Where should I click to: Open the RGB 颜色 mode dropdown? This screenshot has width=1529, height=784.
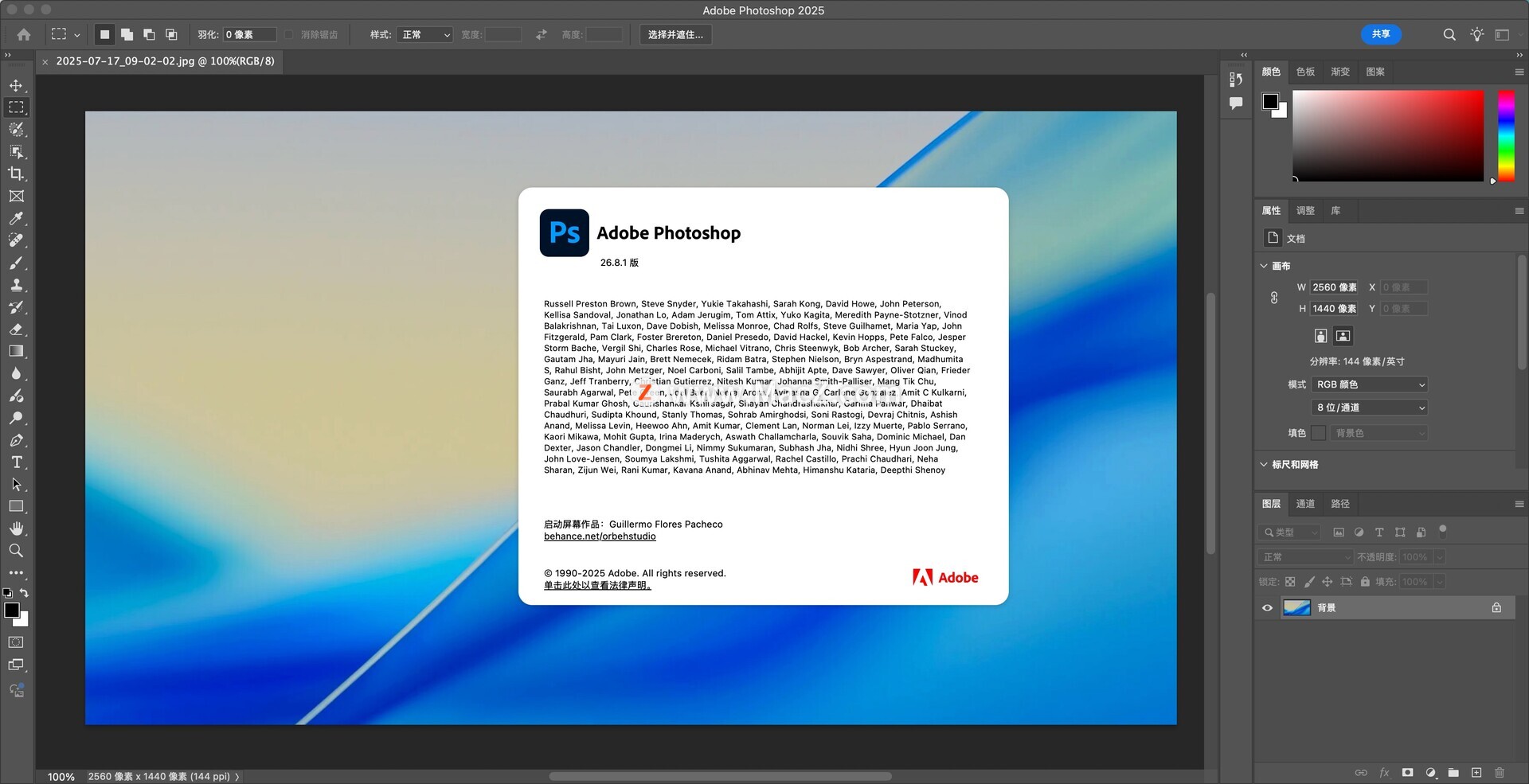pyautogui.click(x=1370, y=384)
